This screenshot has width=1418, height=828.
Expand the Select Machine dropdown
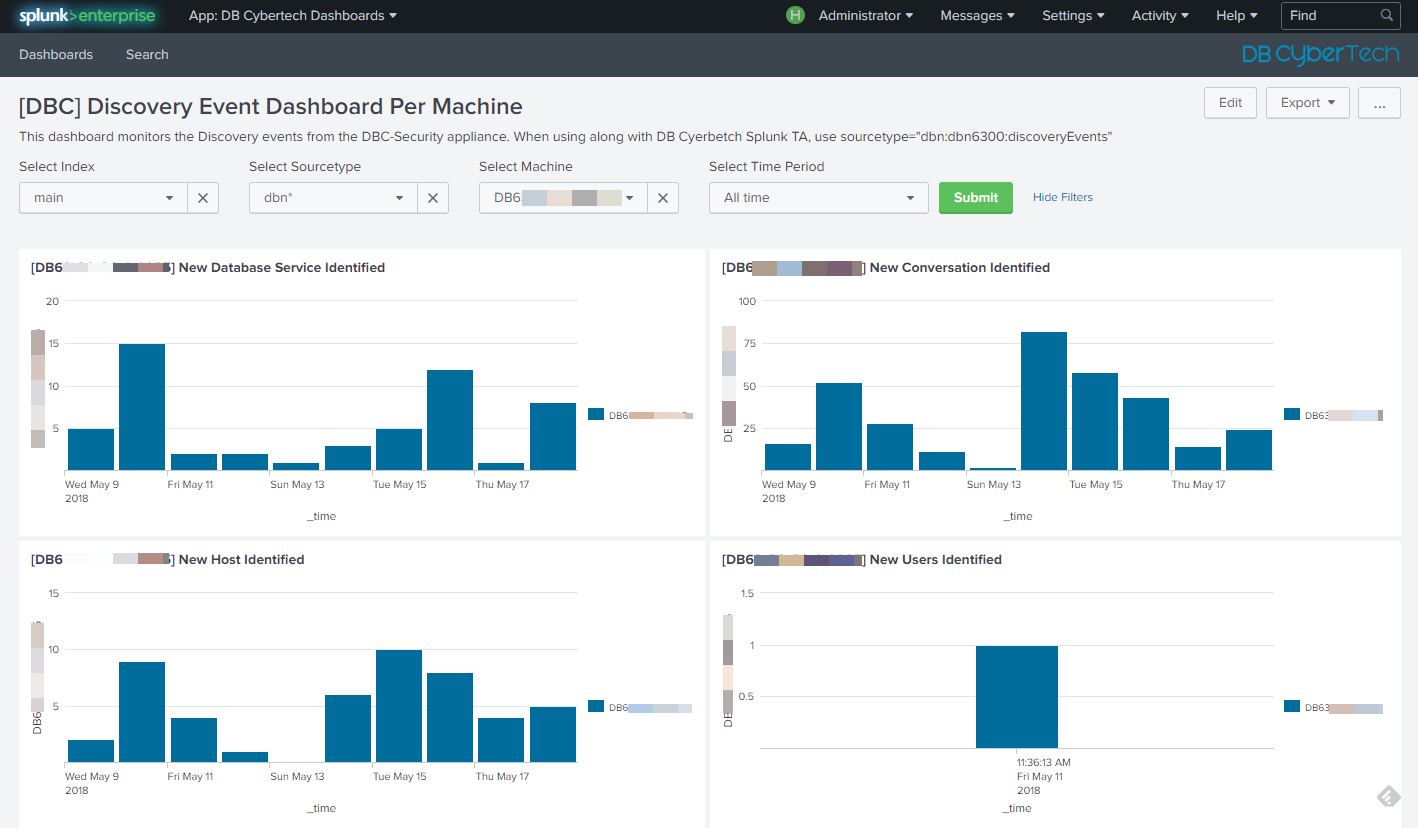(564, 198)
